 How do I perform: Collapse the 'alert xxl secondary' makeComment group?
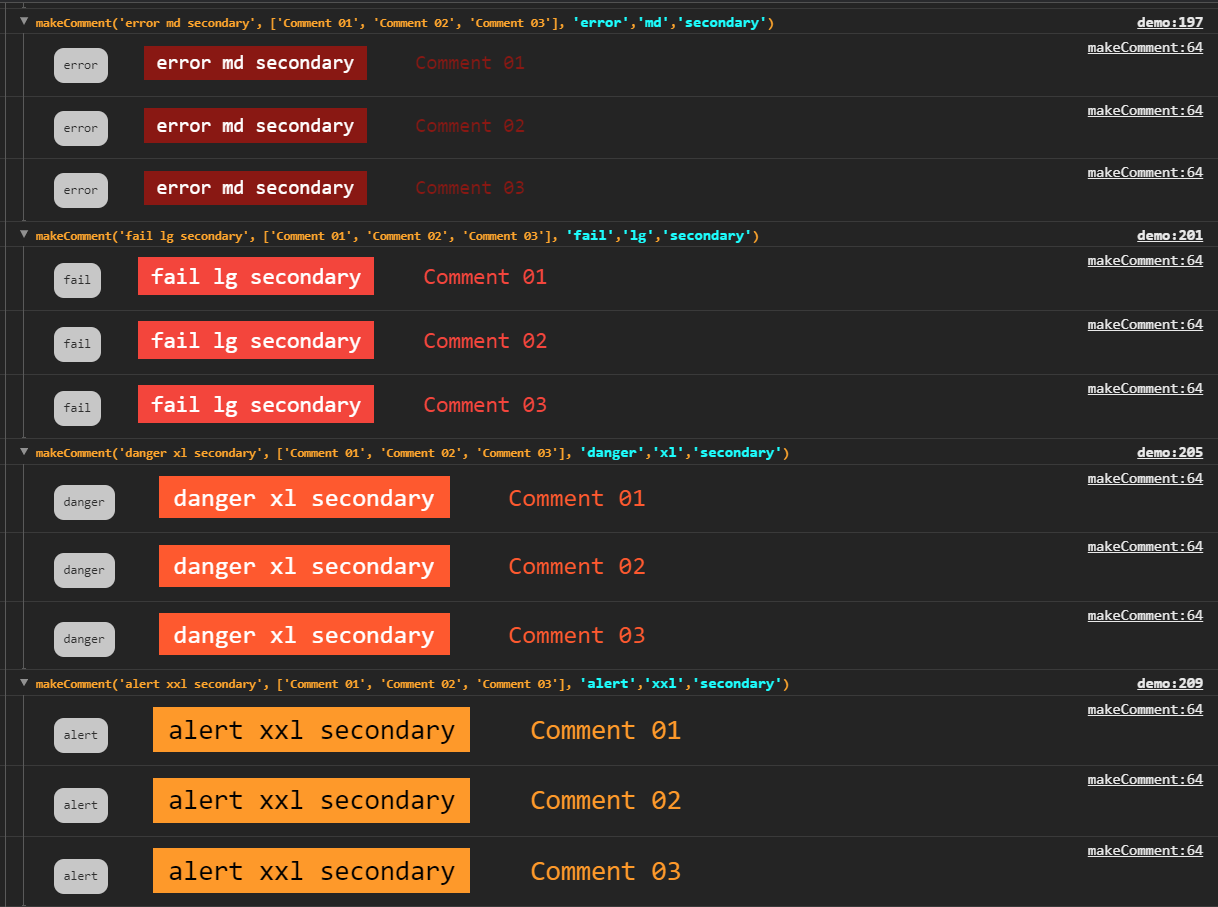[x=24, y=682]
